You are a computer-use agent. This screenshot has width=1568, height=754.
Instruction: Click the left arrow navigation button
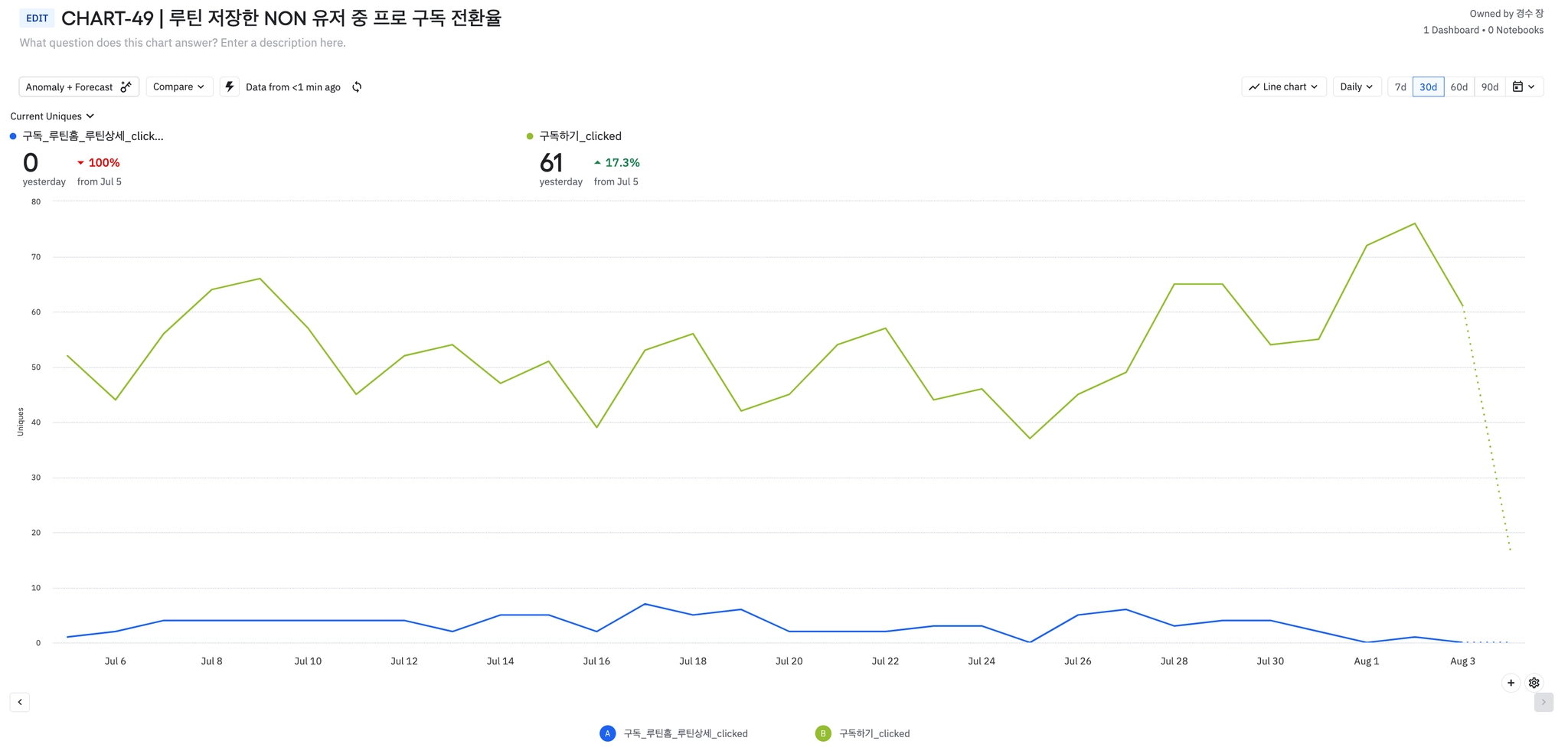(x=20, y=702)
